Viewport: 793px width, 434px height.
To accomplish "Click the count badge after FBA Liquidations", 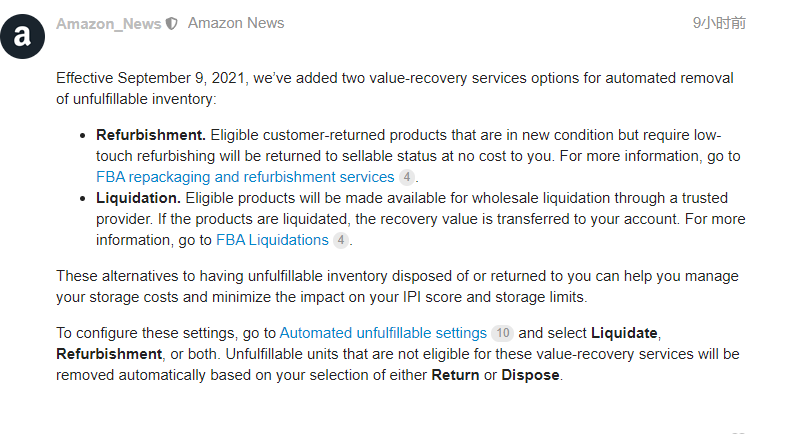I will point(341,240).
